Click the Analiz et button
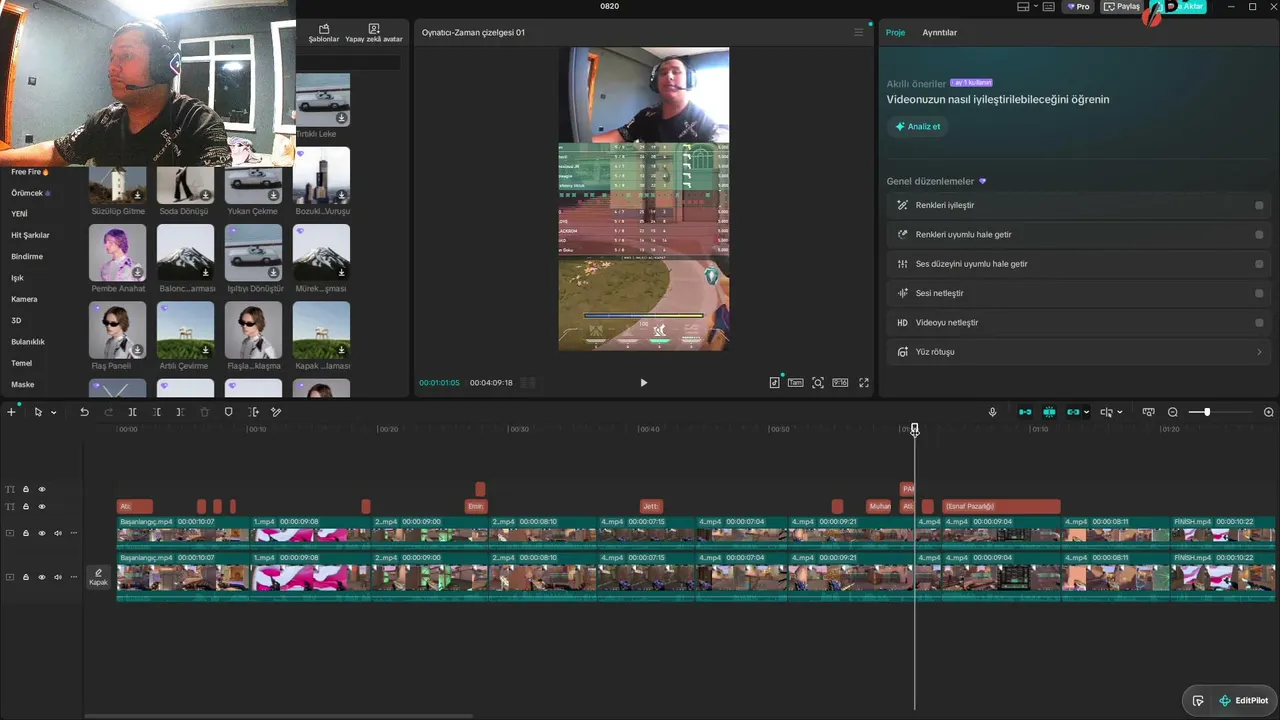The width and height of the screenshot is (1280, 720). pos(917,127)
